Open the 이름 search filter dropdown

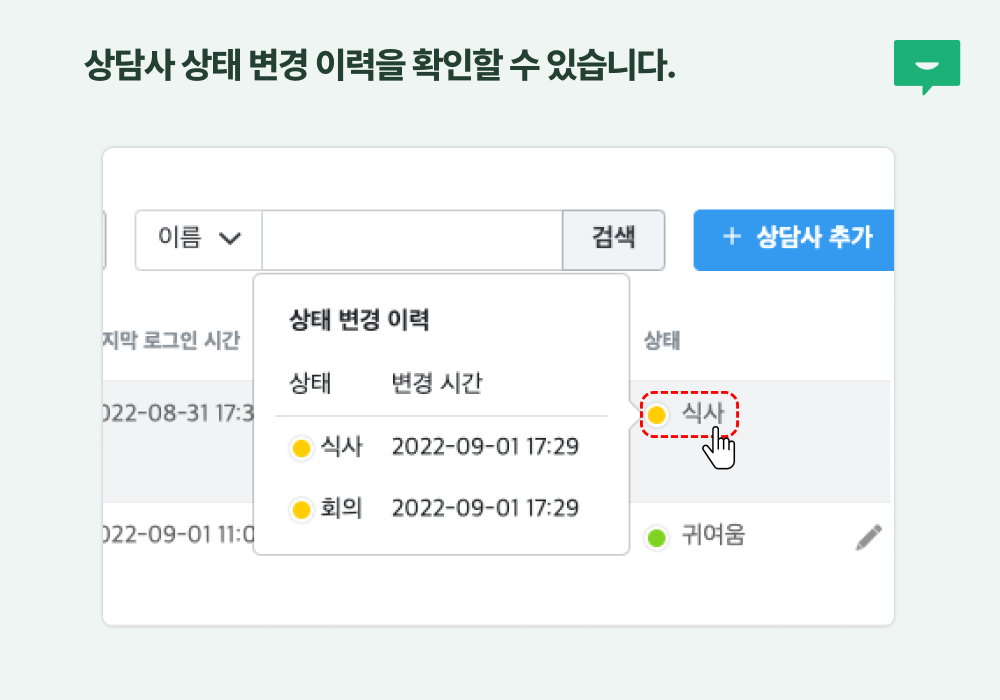(x=198, y=240)
